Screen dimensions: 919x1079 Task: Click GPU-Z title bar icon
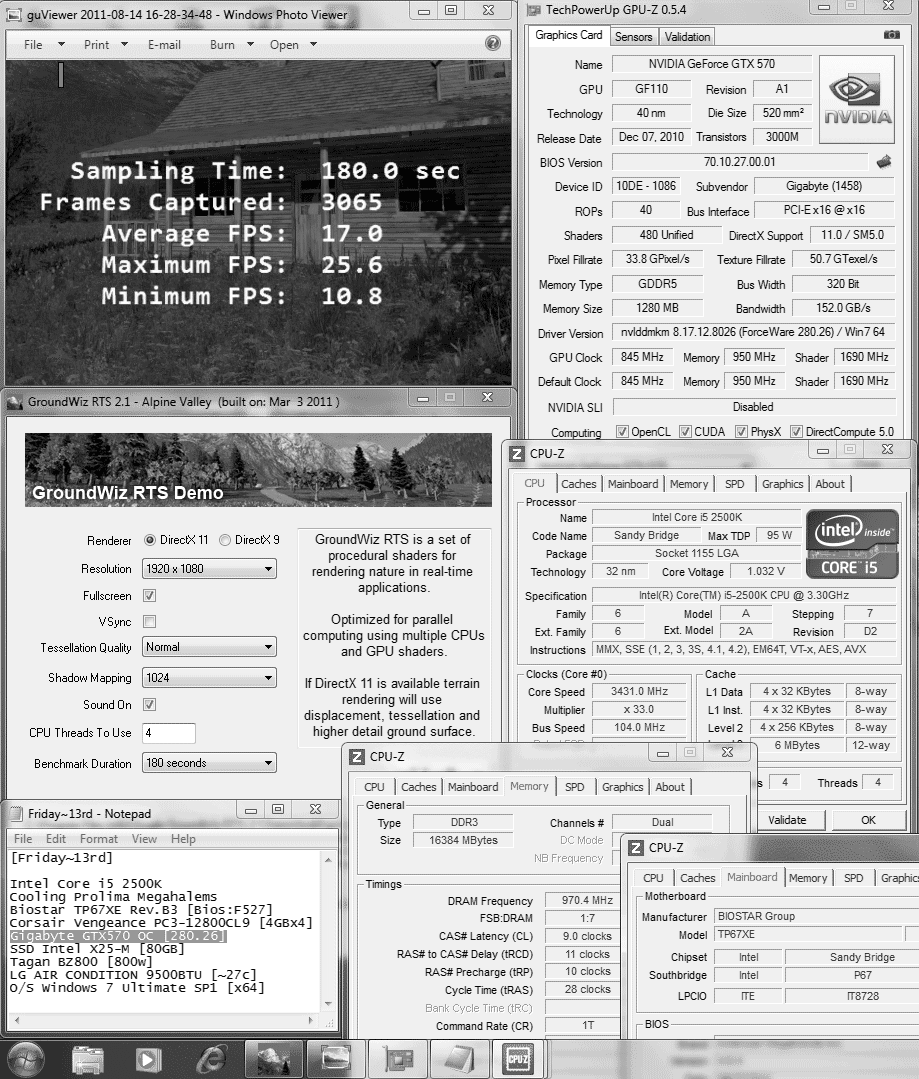[534, 10]
